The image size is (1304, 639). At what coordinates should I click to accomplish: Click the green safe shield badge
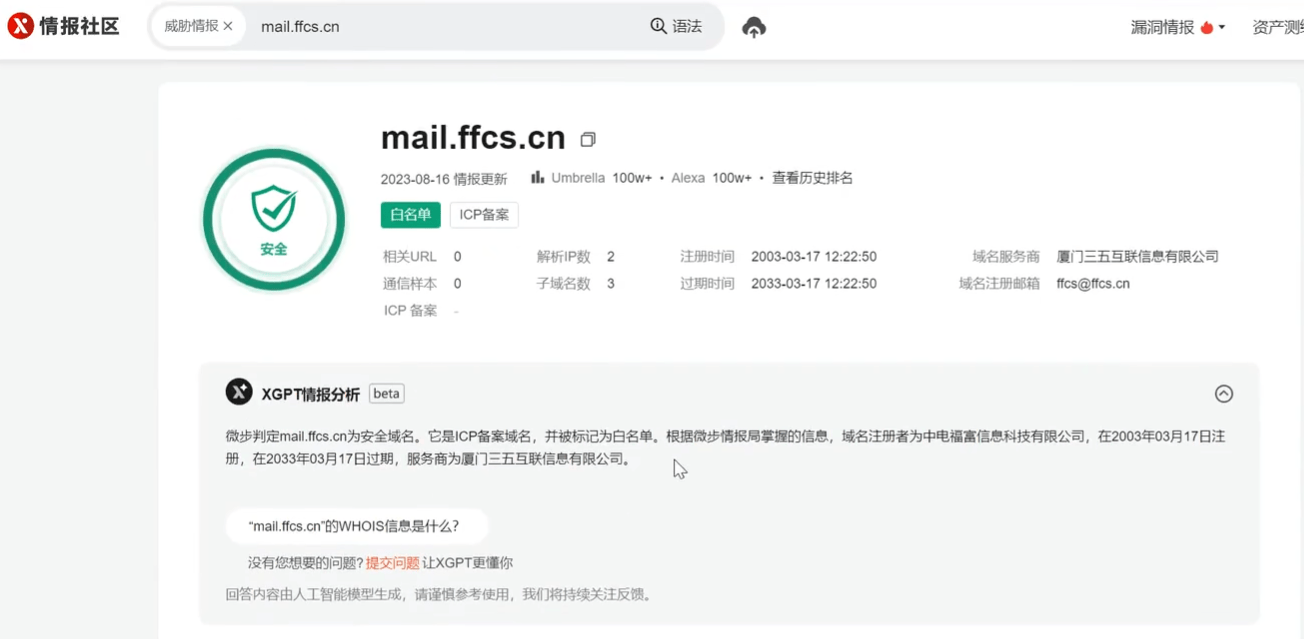273,220
